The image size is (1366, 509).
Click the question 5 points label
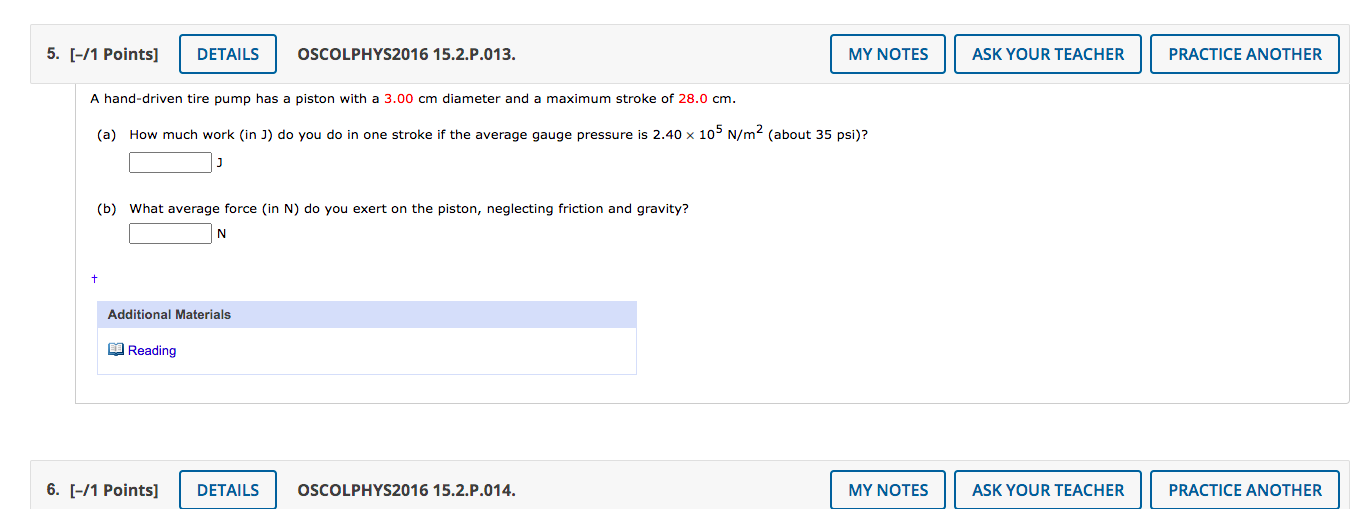click(x=102, y=54)
